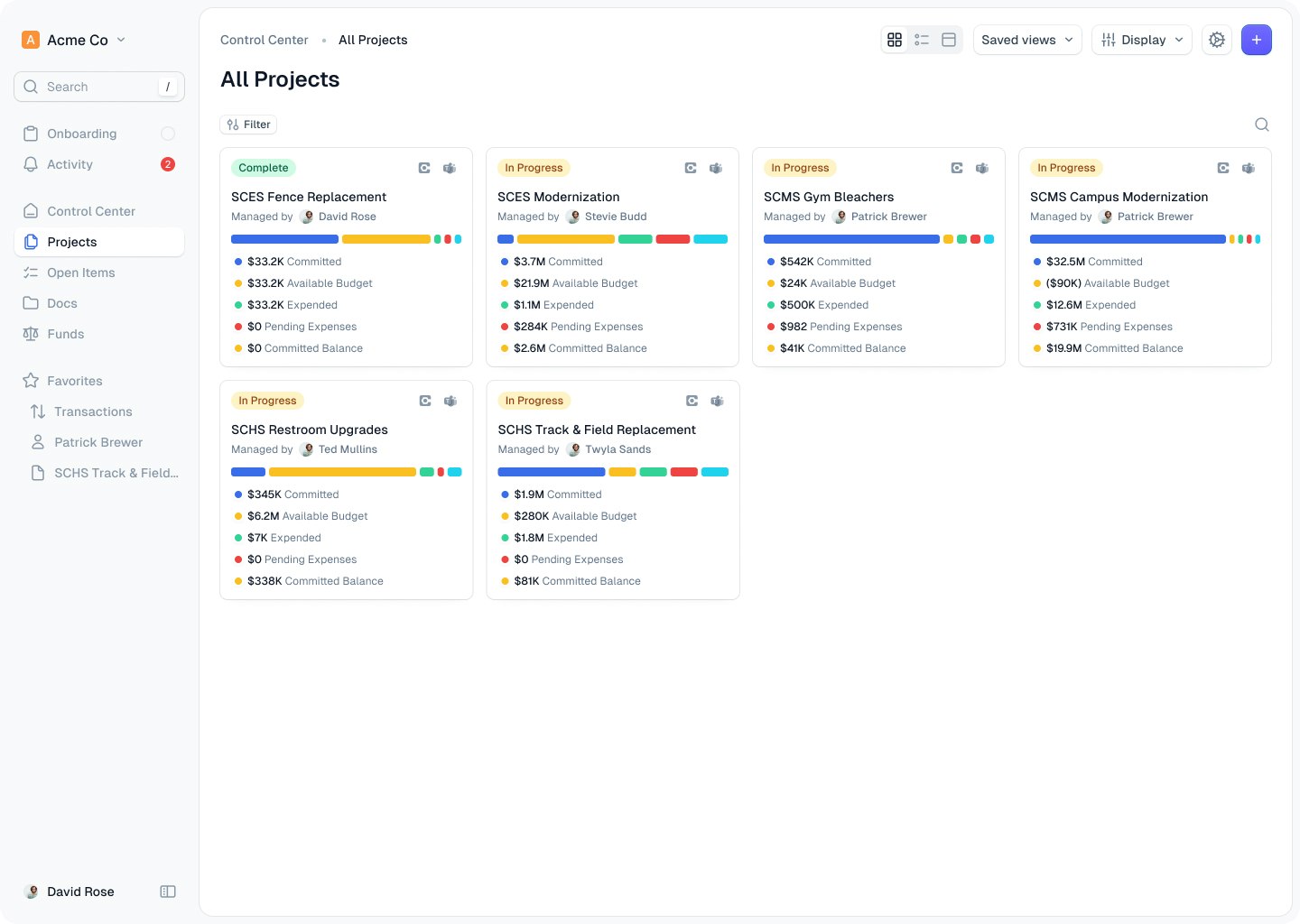Click blue Committed bar segment on SCMS Gym Bleachers
The width and height of the screenshot is (1300, 924).
[x=851, y=239]
